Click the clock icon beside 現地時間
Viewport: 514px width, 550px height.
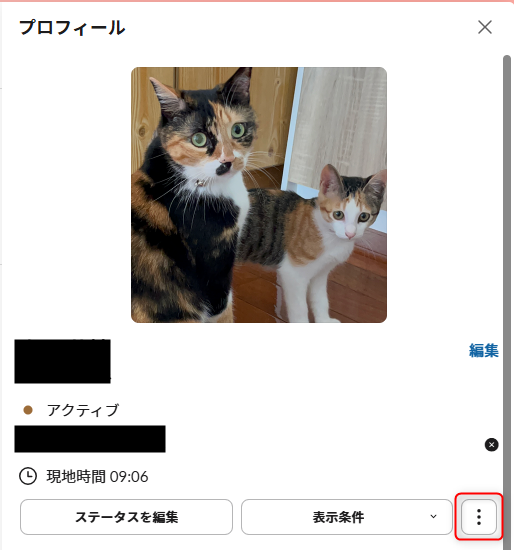point(28,476)
